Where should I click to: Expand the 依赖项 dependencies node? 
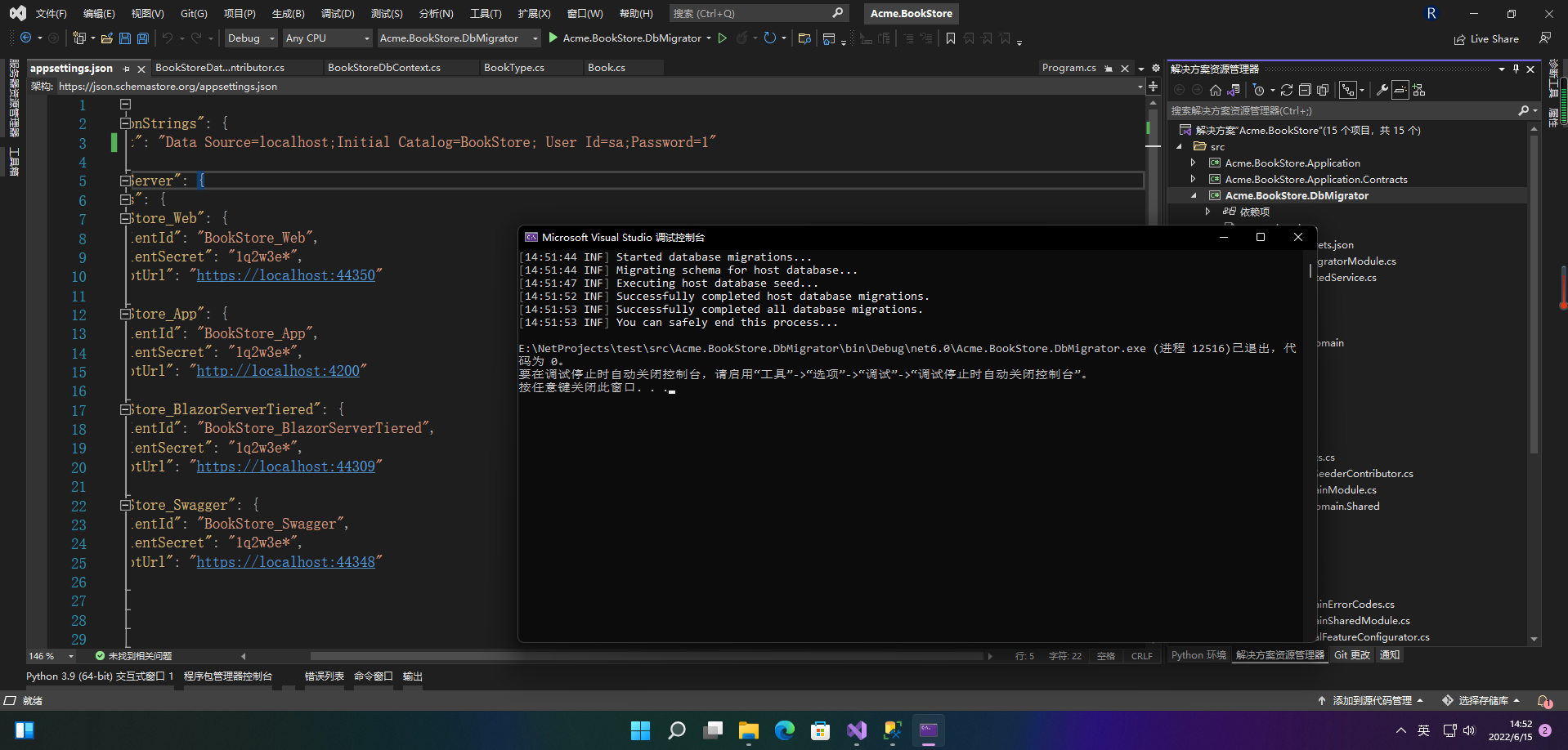point(1207,212)
